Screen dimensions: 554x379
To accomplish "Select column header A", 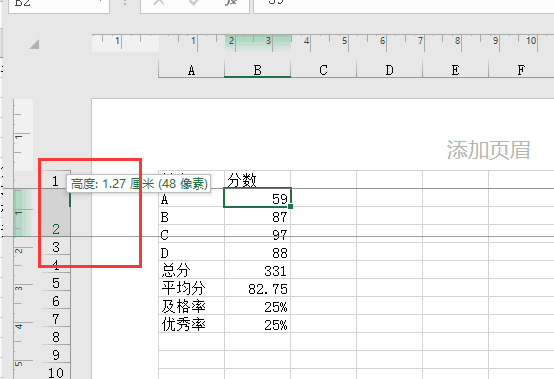I will coord(191,70).
